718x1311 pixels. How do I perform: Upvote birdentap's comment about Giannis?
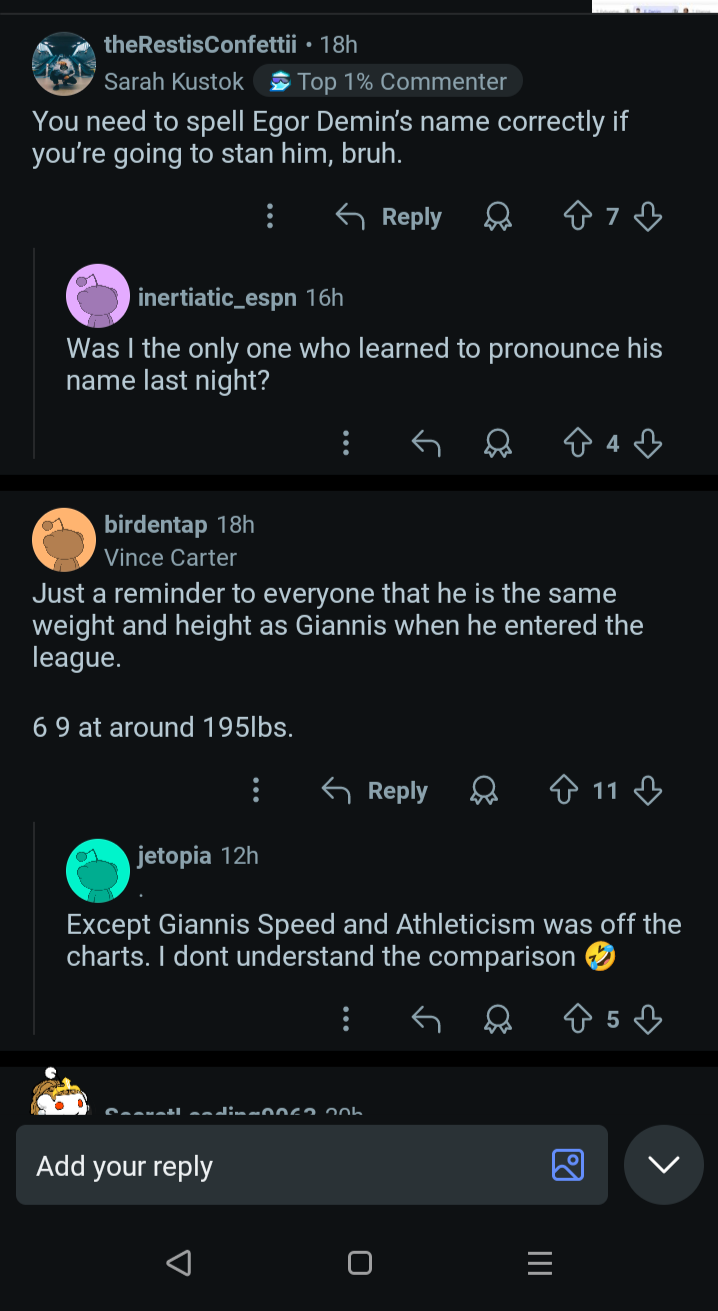[565, 791]
